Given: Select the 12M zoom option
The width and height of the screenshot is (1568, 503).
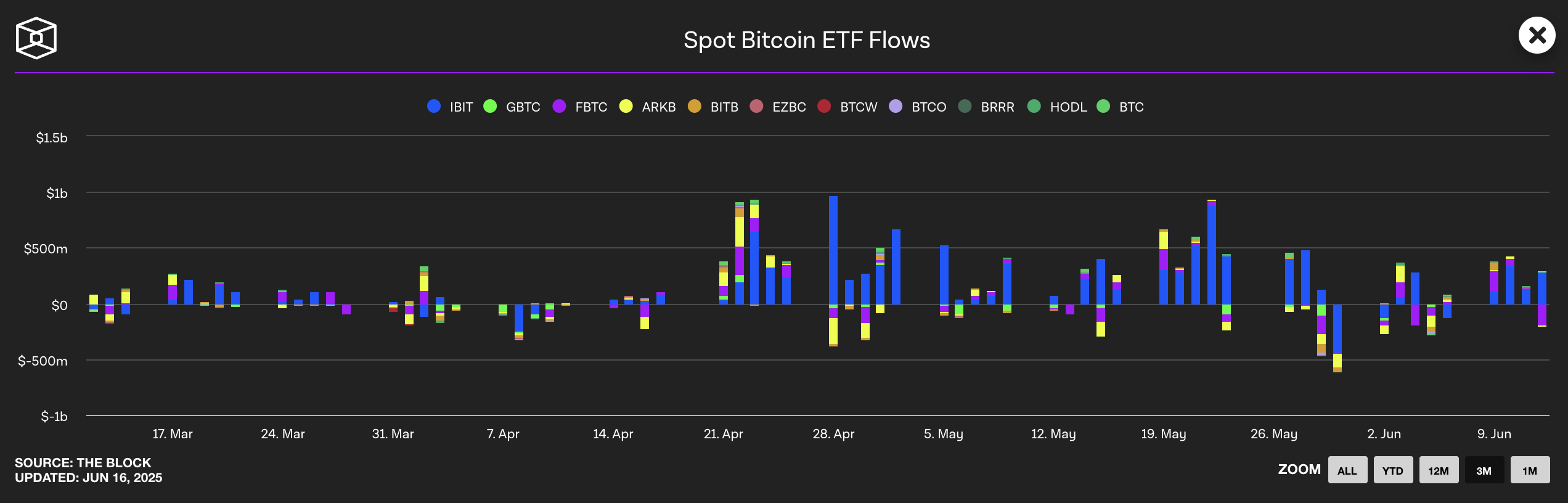Looking at the screenshot, I should [x=1439, y=470].
